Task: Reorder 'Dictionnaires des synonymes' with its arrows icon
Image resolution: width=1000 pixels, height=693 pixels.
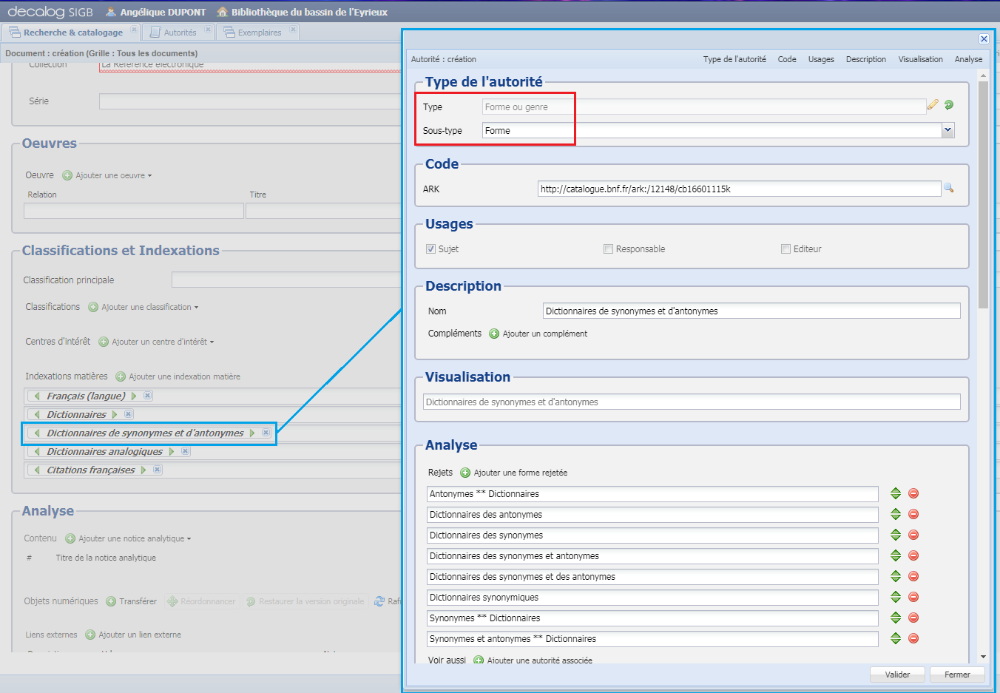Action: [896, 535]
